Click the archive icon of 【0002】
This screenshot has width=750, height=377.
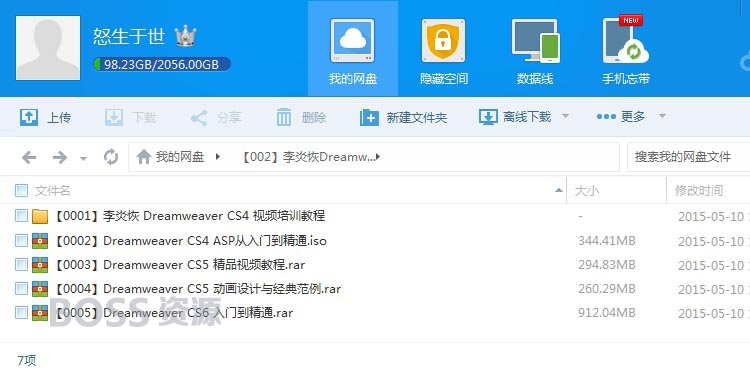(x=40, y=241)
